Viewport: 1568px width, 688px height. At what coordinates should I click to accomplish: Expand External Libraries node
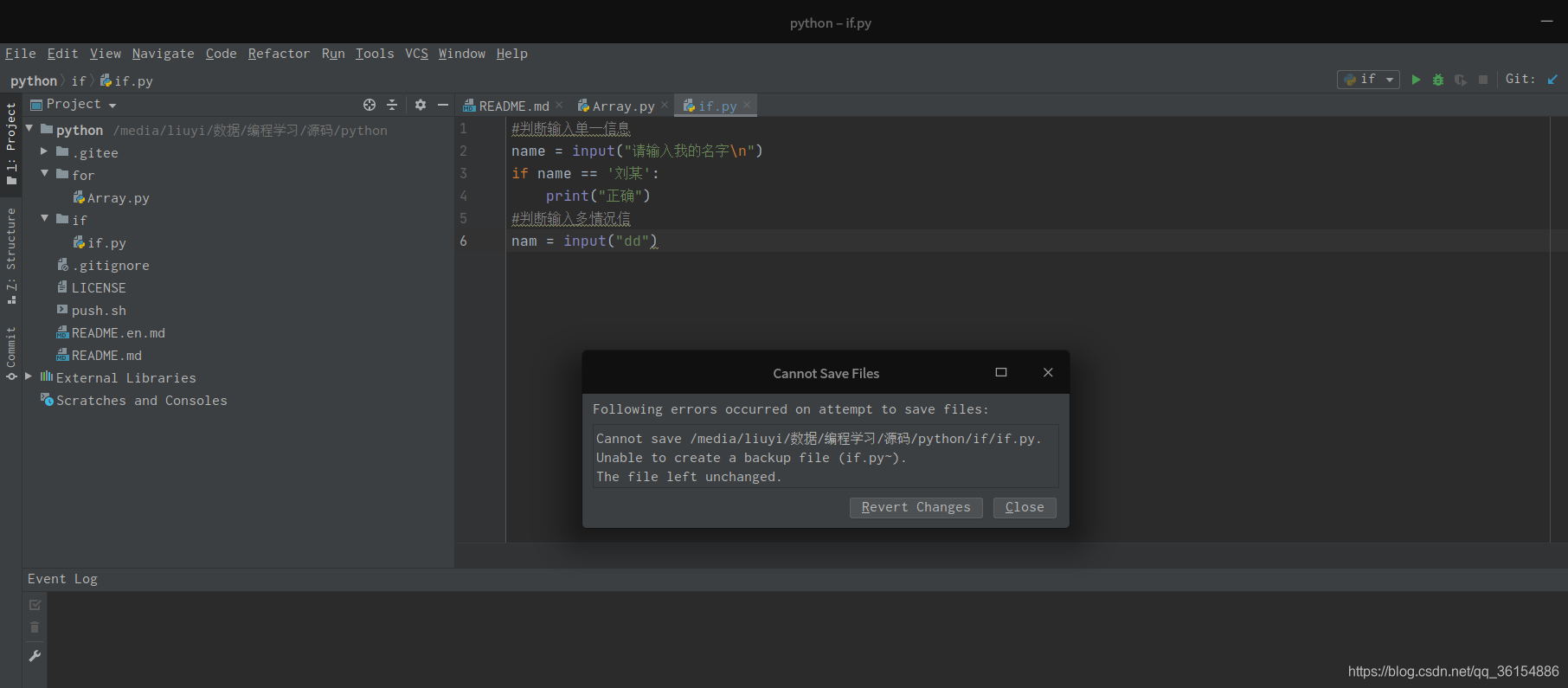coord(29,376)
